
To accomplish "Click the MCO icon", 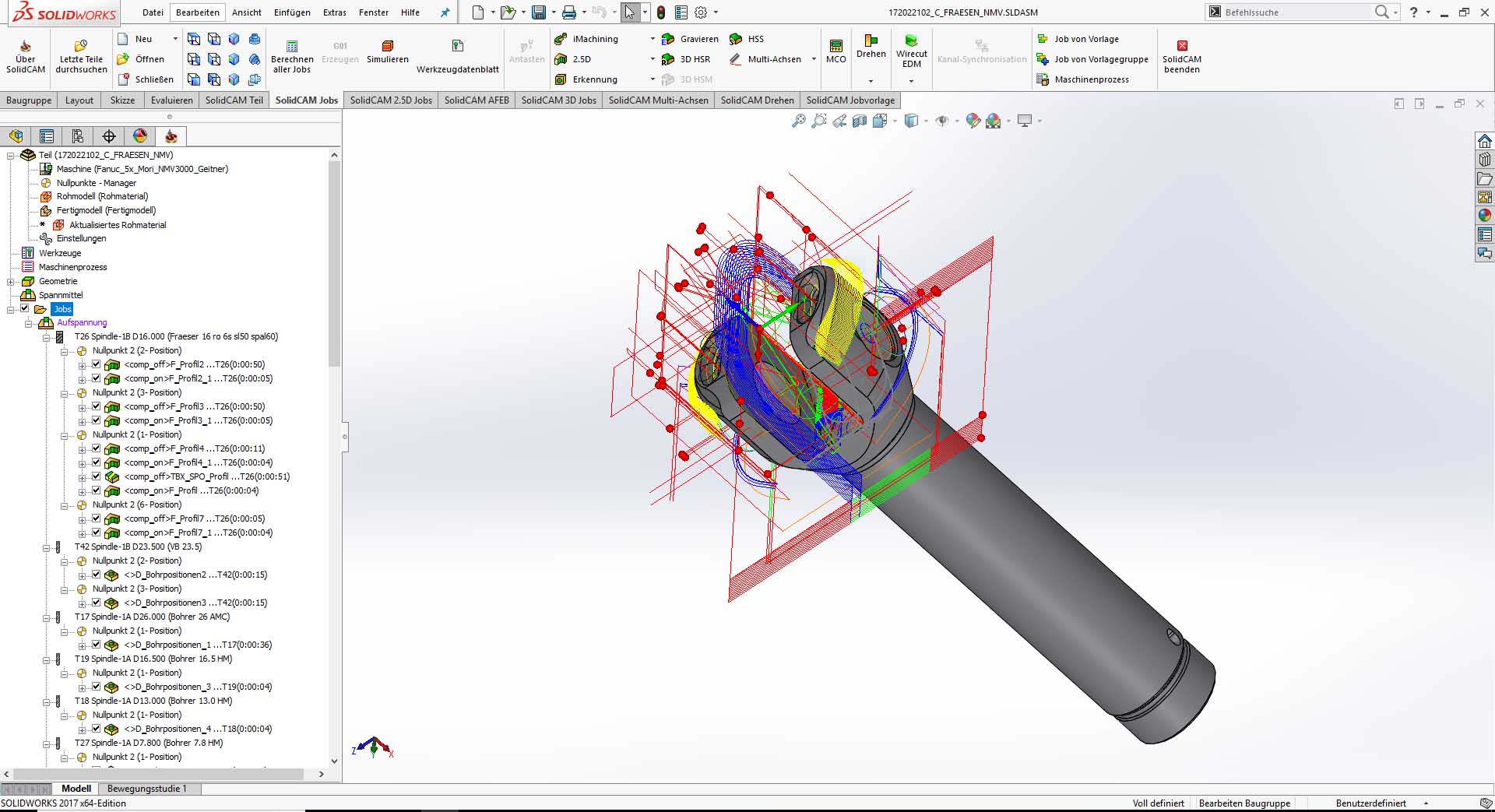I will click(x=835, y=51).
